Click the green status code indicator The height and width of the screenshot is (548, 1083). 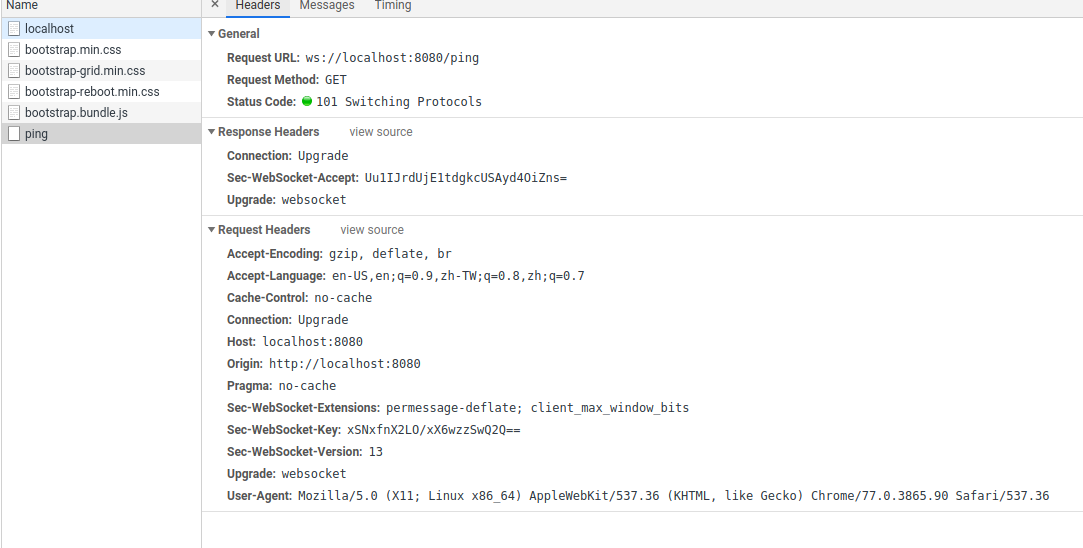coord(307,102)
